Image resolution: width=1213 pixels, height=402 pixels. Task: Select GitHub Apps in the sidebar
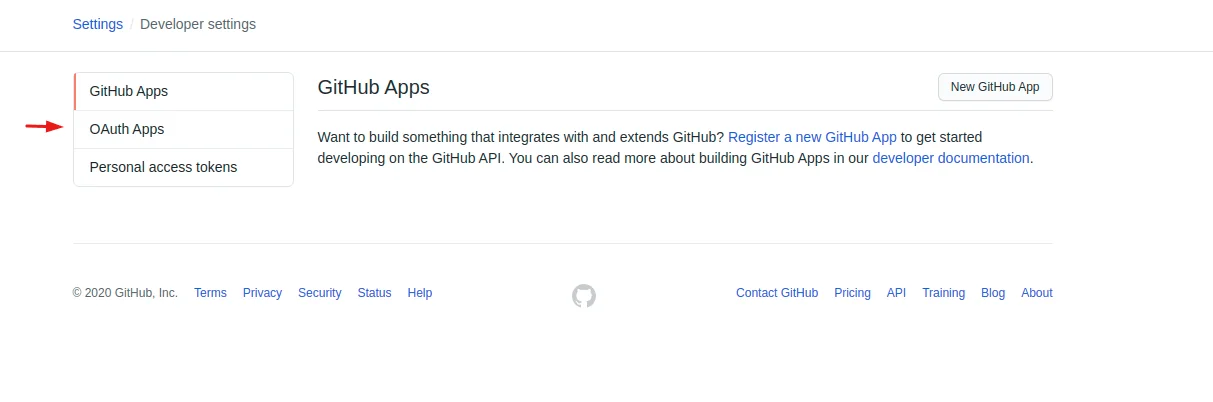coord(129,91)
